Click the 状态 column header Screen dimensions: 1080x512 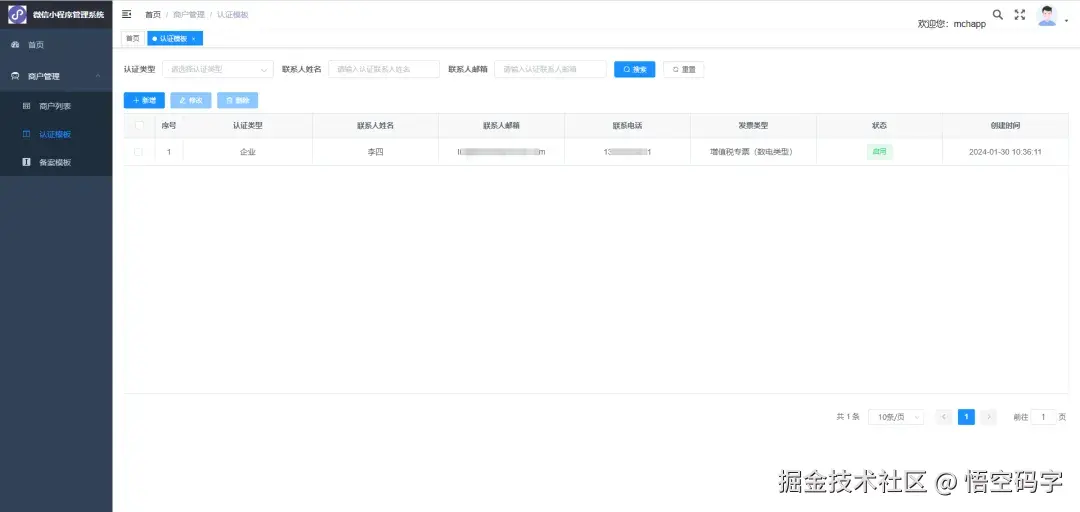point(880,126)
